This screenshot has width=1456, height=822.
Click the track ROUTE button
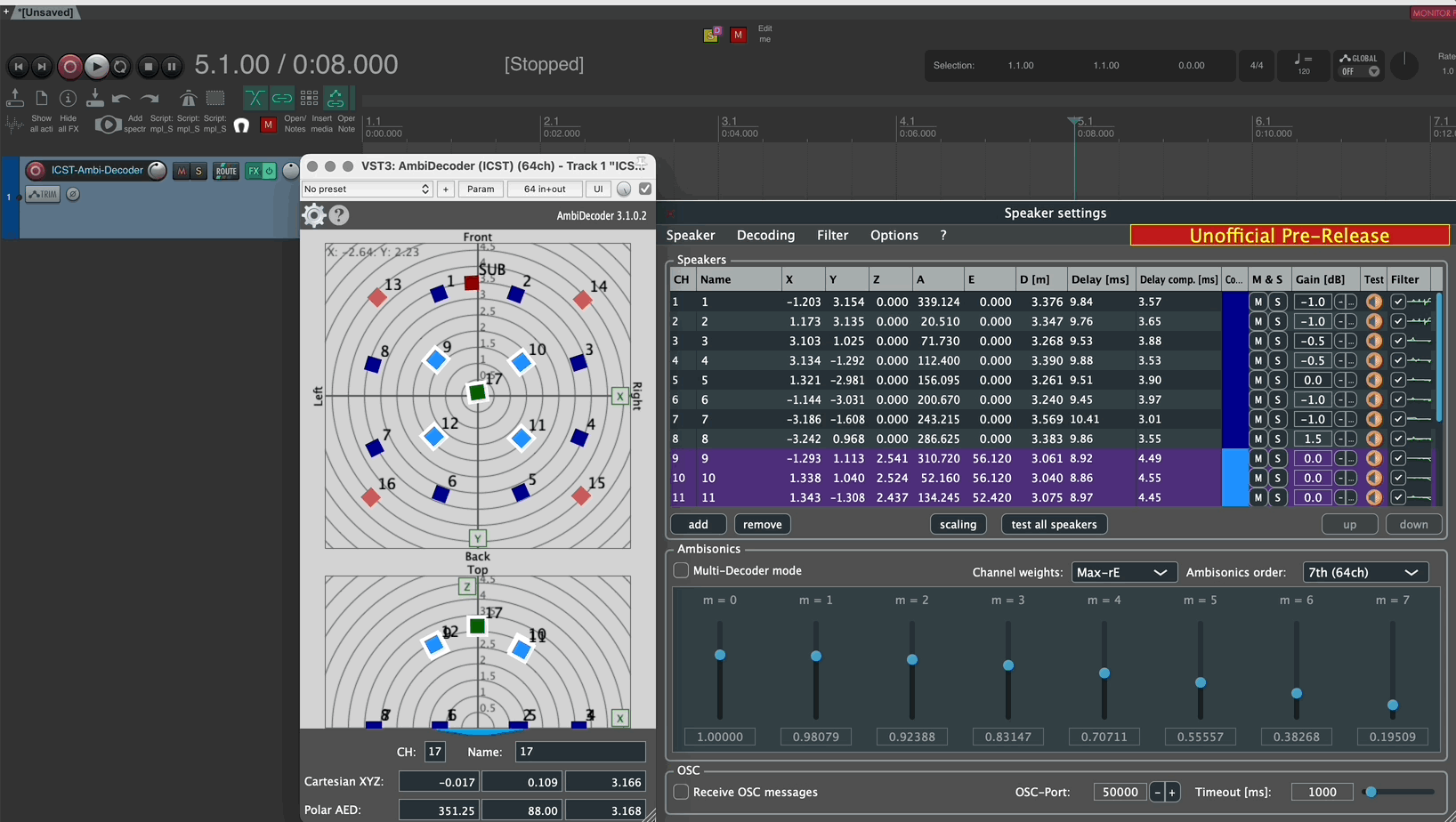point(226,171)
